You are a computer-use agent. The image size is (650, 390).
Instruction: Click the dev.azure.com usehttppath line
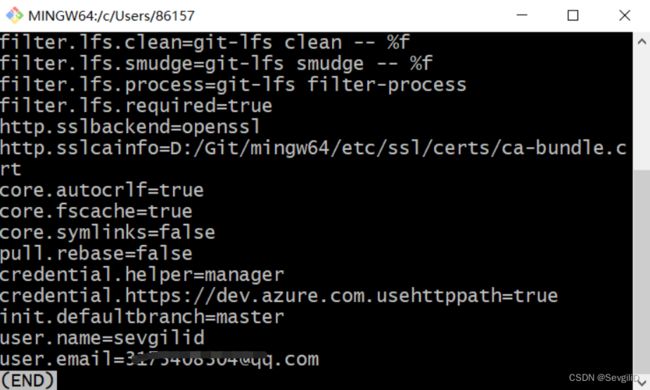(x=279, y=296)
